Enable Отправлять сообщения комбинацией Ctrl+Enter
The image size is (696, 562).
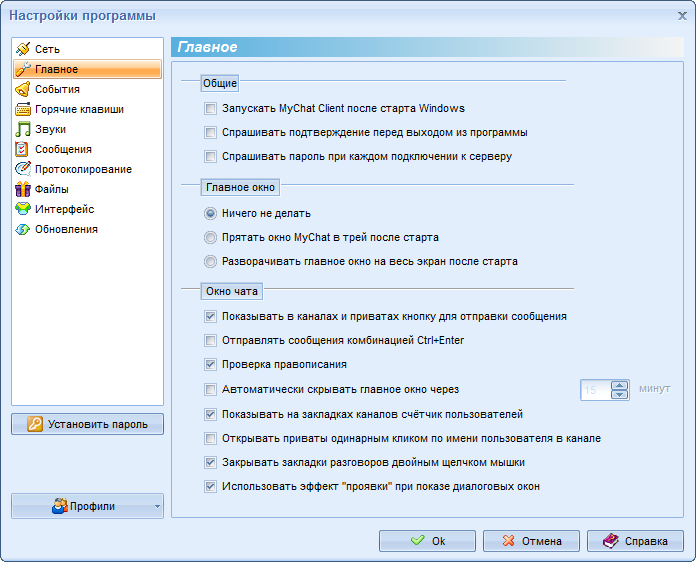210,340
